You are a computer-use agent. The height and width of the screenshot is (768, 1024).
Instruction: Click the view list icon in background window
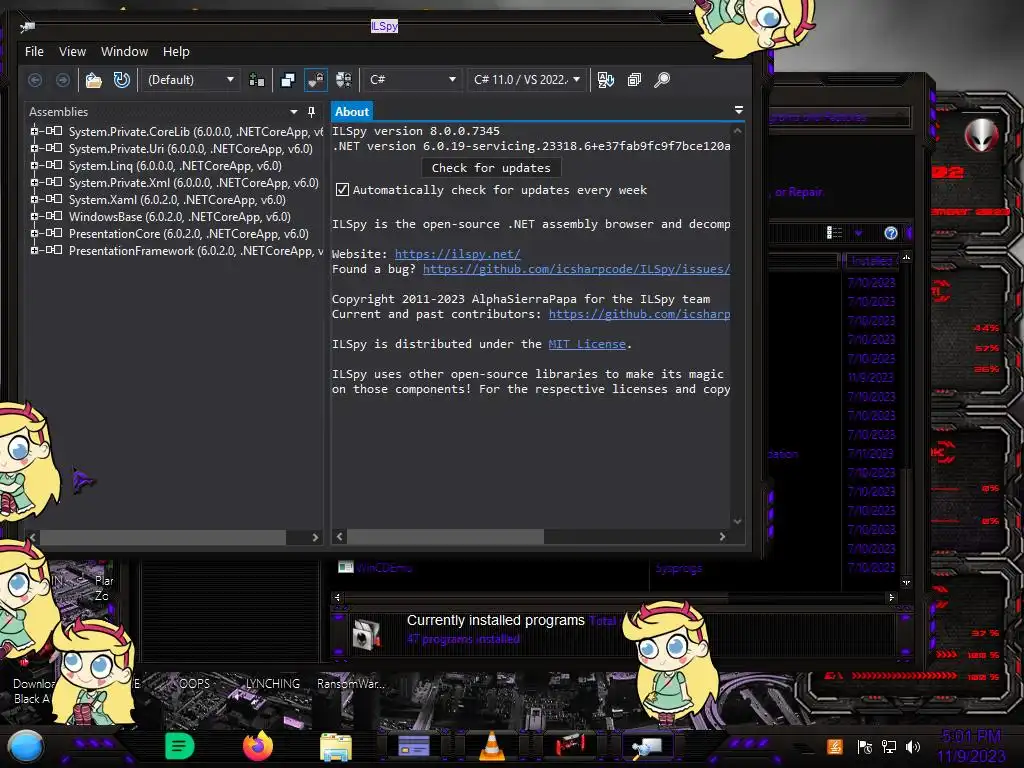[834, 232]
